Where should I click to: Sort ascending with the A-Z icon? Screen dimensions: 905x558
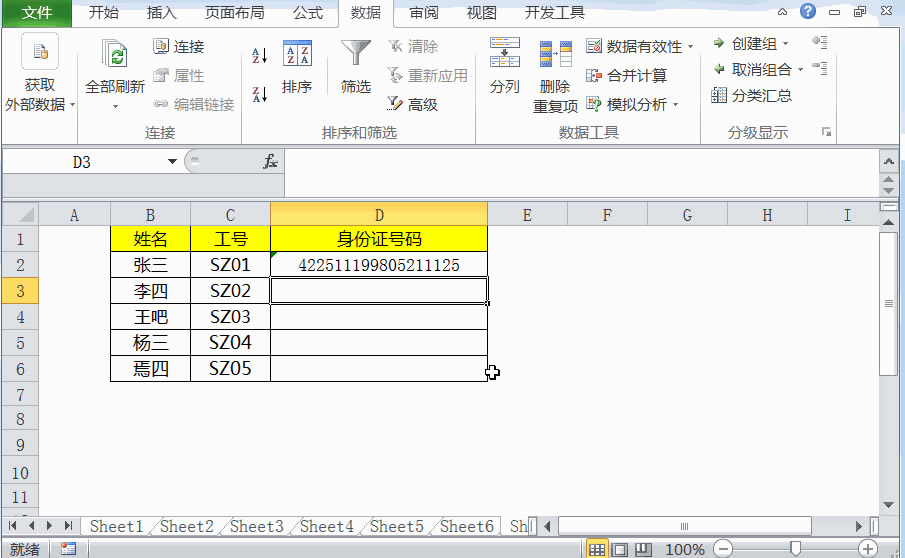[260, 56]
